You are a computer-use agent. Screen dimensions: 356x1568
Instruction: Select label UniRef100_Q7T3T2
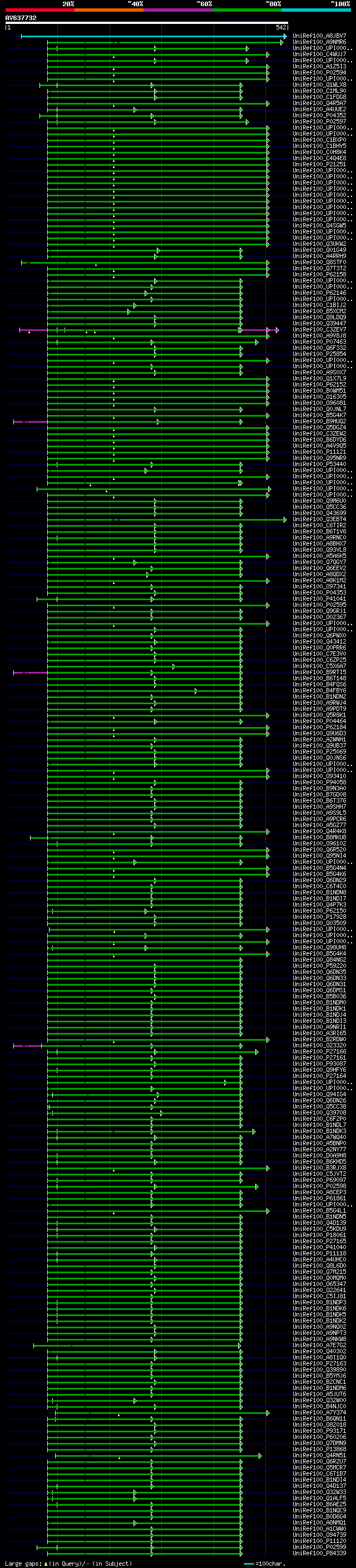319,269
